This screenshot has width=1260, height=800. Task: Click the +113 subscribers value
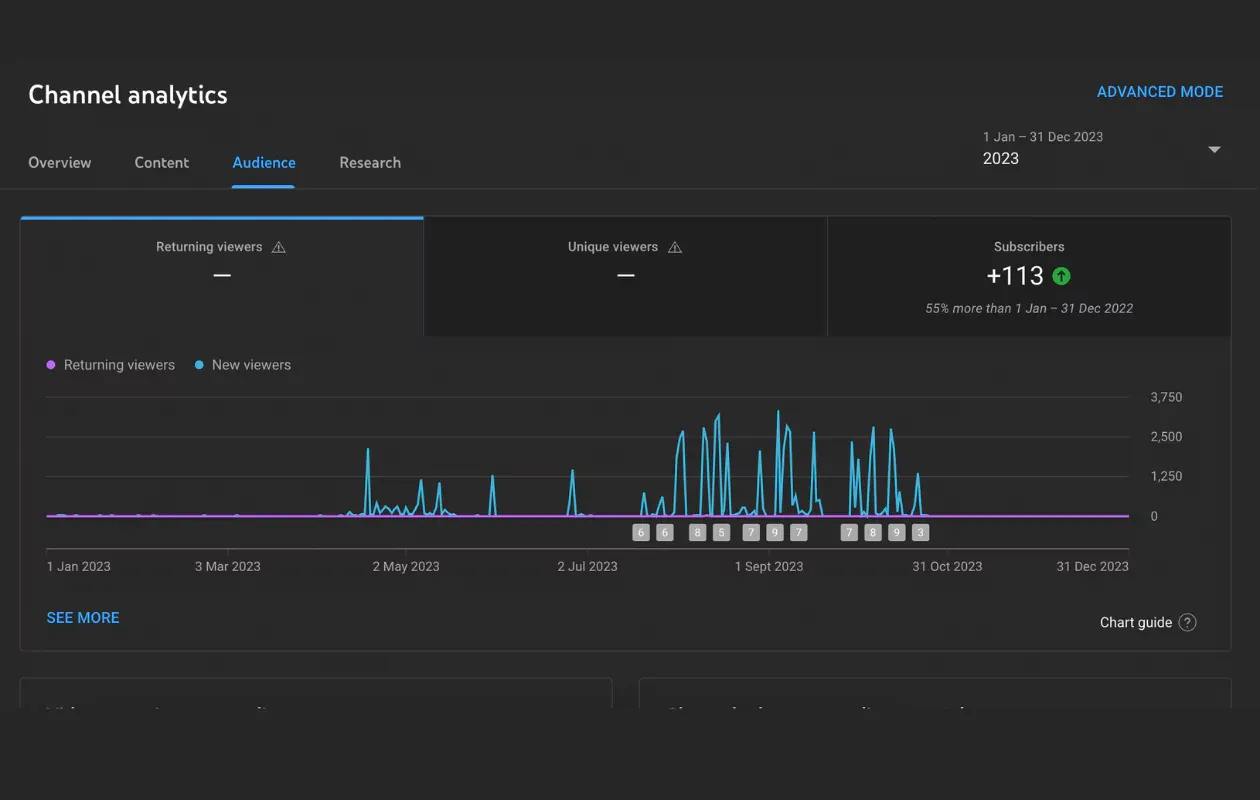(1015, 276)
